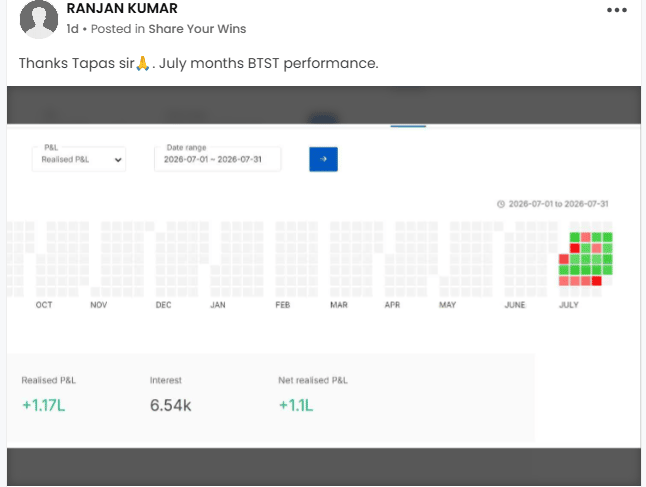Click the blue arrow submit button
The height and width of the screenshot is (487, 646).
(x=323, y=159)
